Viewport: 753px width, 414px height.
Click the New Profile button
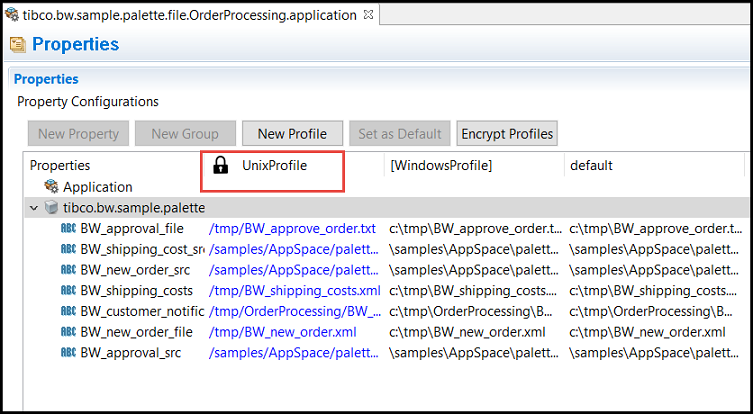[300, 133]
